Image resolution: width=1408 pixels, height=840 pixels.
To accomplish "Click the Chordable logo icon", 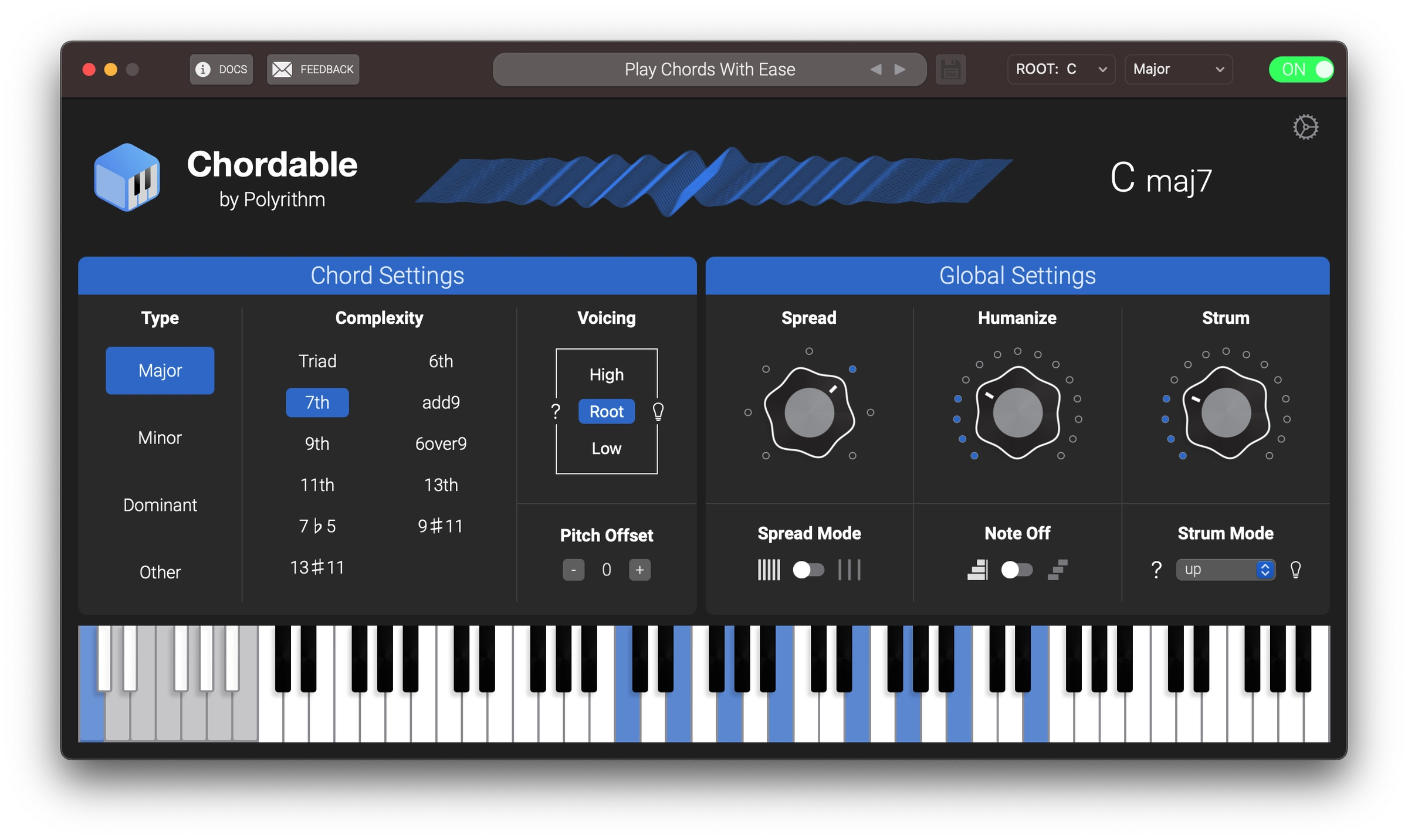I will pyautogui.click(x=126, y=177).
